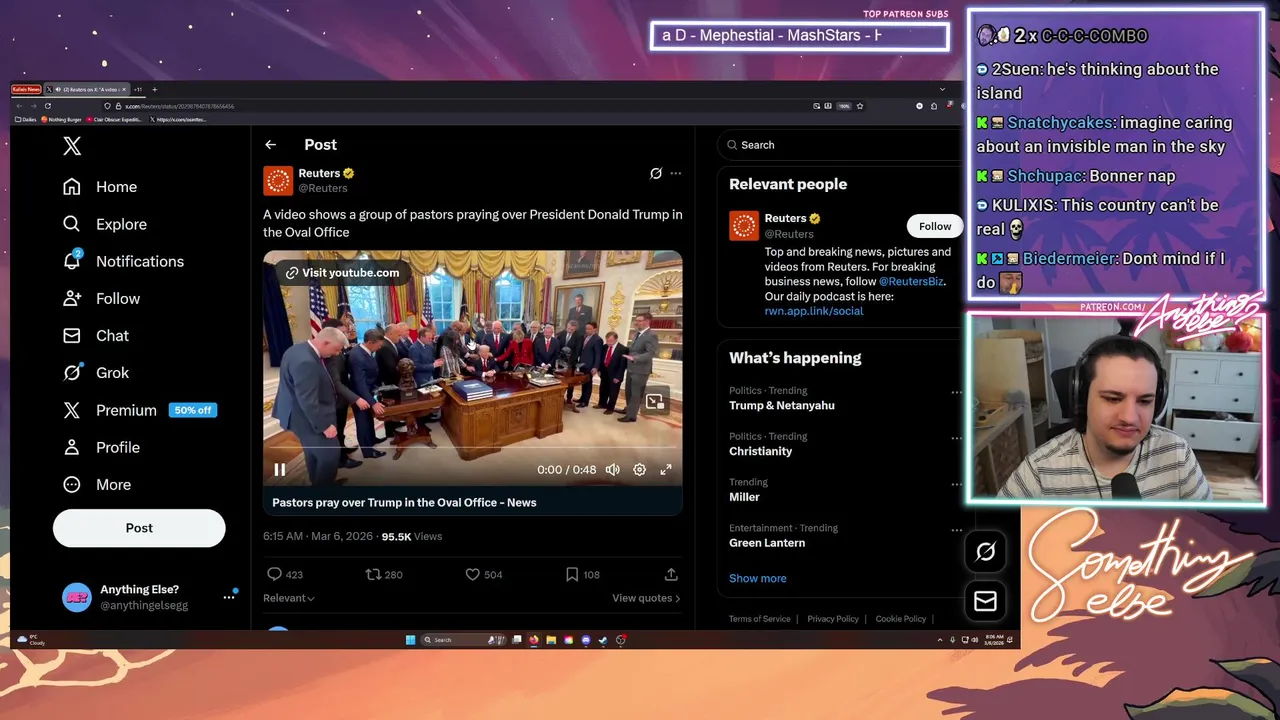Open trending topic Miller
Viewport: 1280px width, 720px height.
click(744, 497)
